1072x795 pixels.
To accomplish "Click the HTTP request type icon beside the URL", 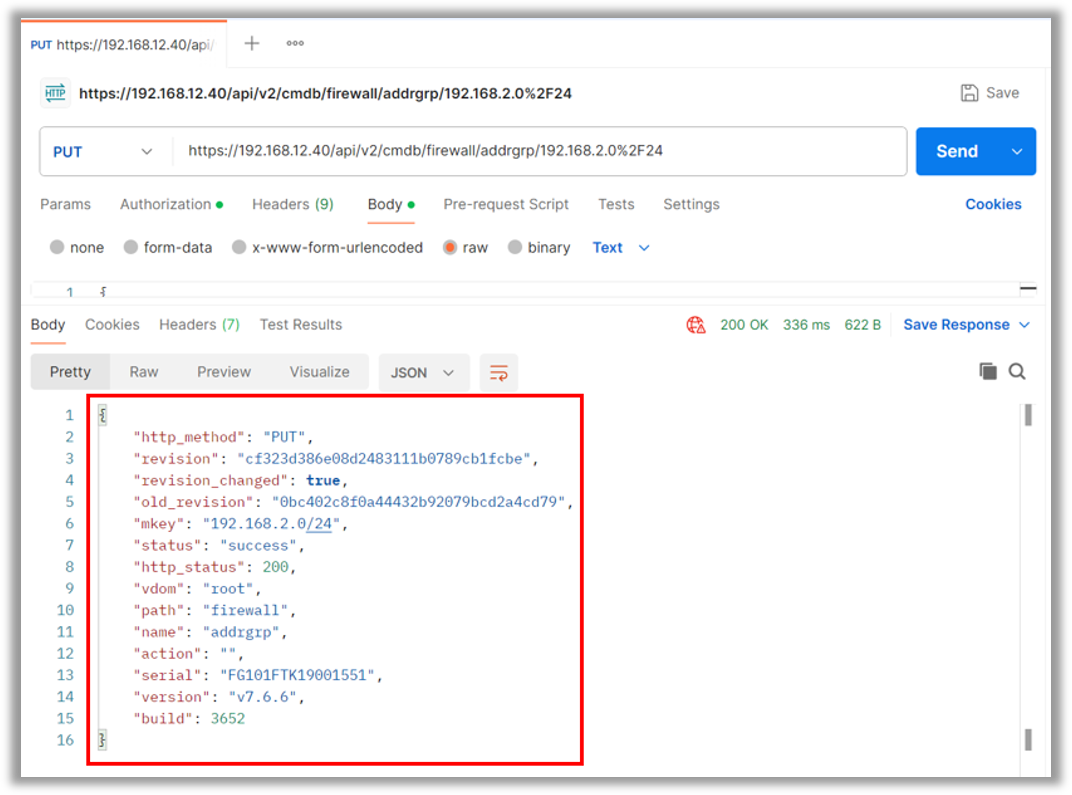I will (55, 92).
